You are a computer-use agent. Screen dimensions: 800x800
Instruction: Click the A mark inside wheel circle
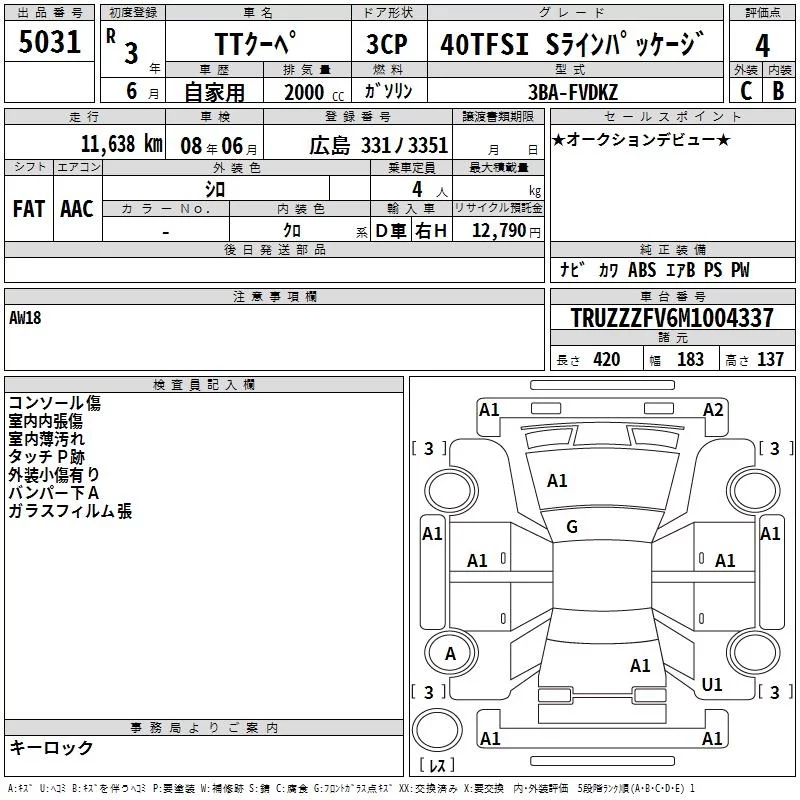pos(450,654)
